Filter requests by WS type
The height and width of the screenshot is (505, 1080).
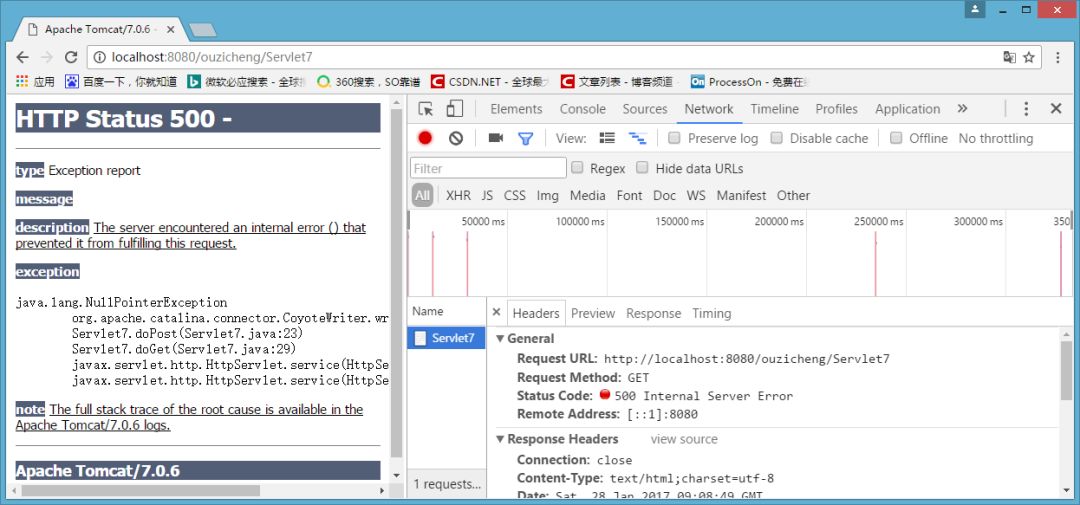696,196
